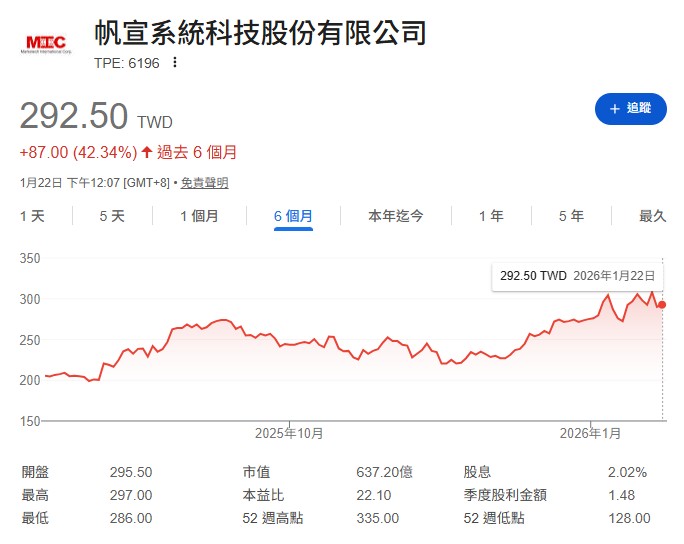Image resolution: width=684 pixels, height=544 pixels.
Task: Click the 52 週高點 label
Action: coord(273,518)
